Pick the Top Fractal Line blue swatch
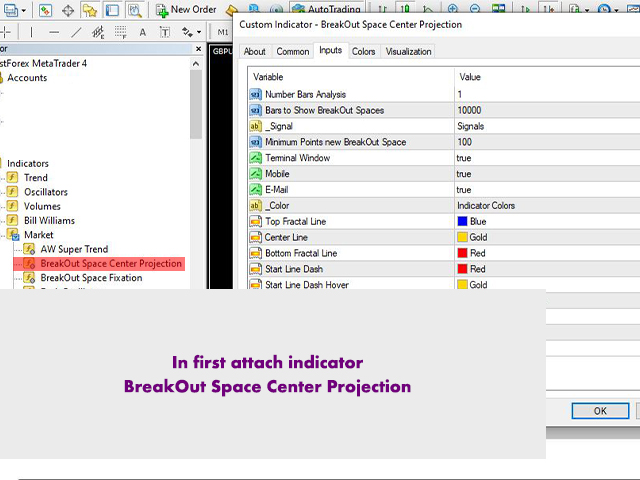640x480 pixels. [462, 221]
